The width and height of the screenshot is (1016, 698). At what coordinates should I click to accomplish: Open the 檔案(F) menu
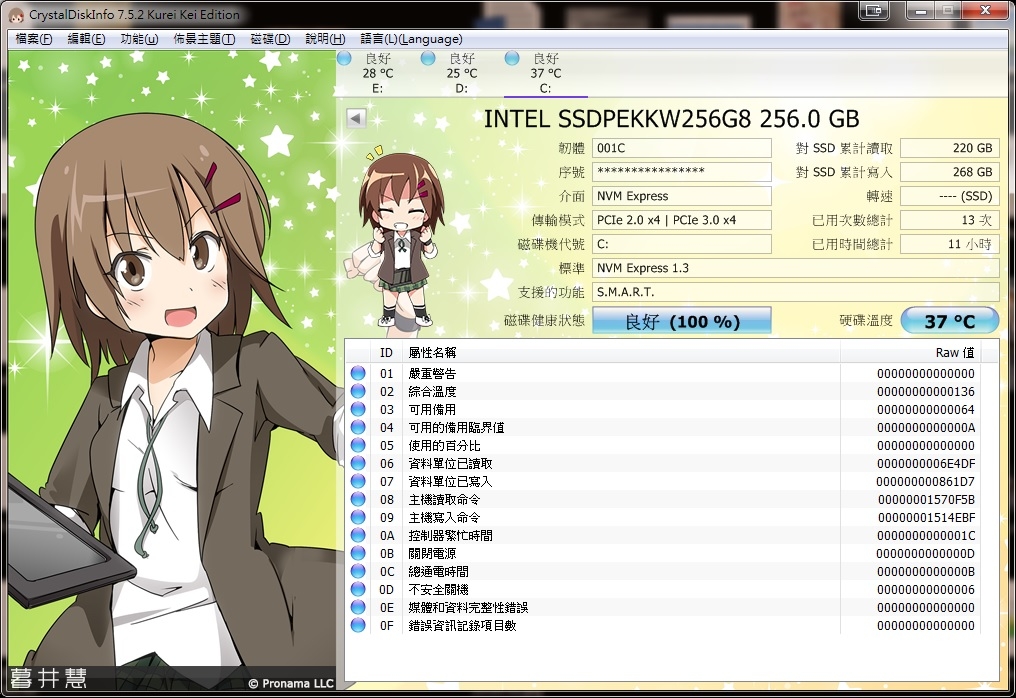(34, 39)
